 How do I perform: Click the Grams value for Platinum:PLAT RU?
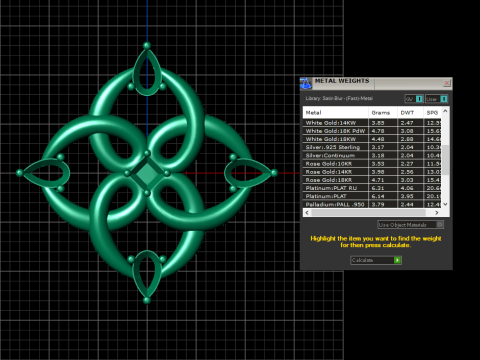[x=378, y=188]
